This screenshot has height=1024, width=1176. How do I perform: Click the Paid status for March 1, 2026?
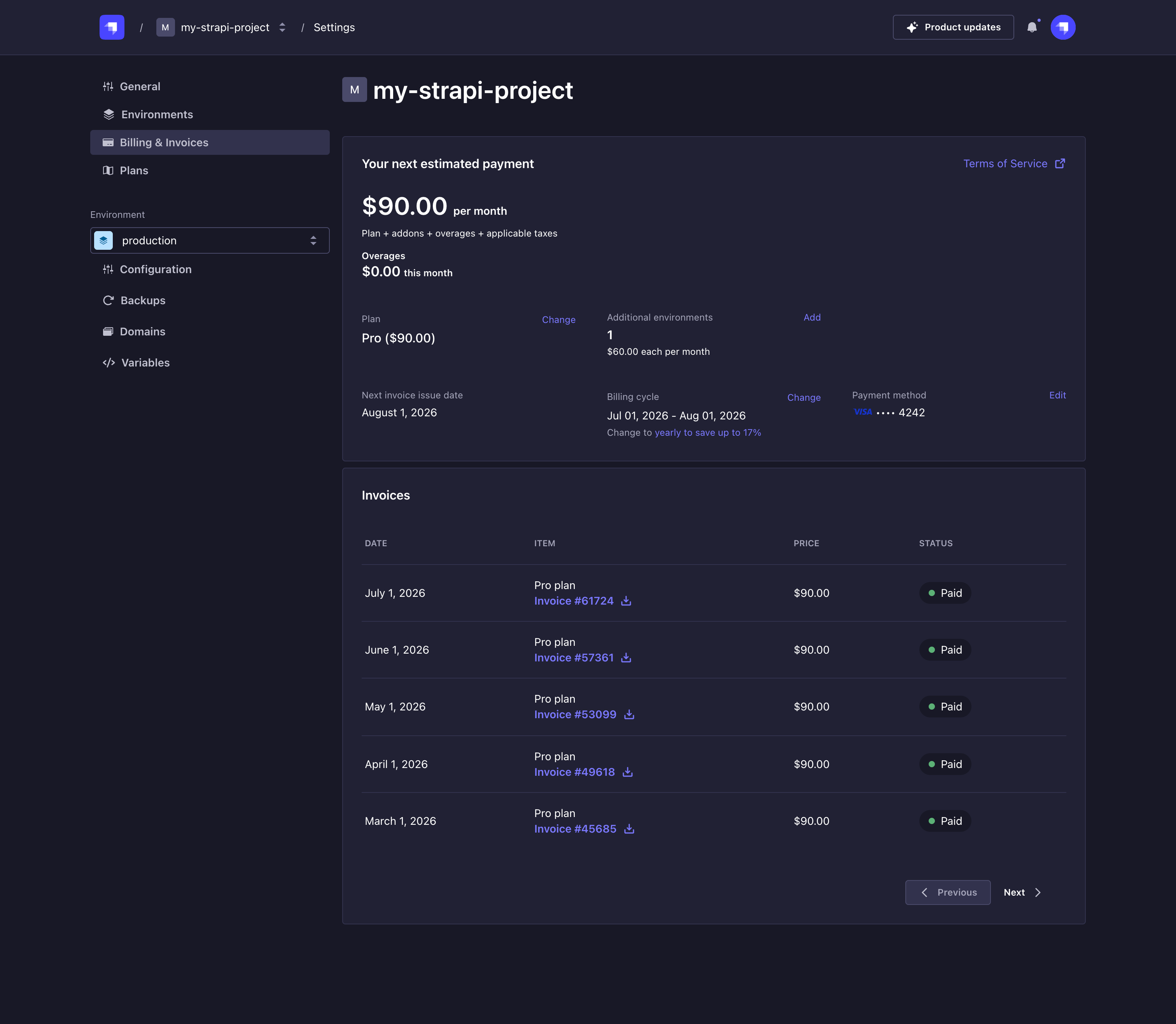(x=945, y=821)
